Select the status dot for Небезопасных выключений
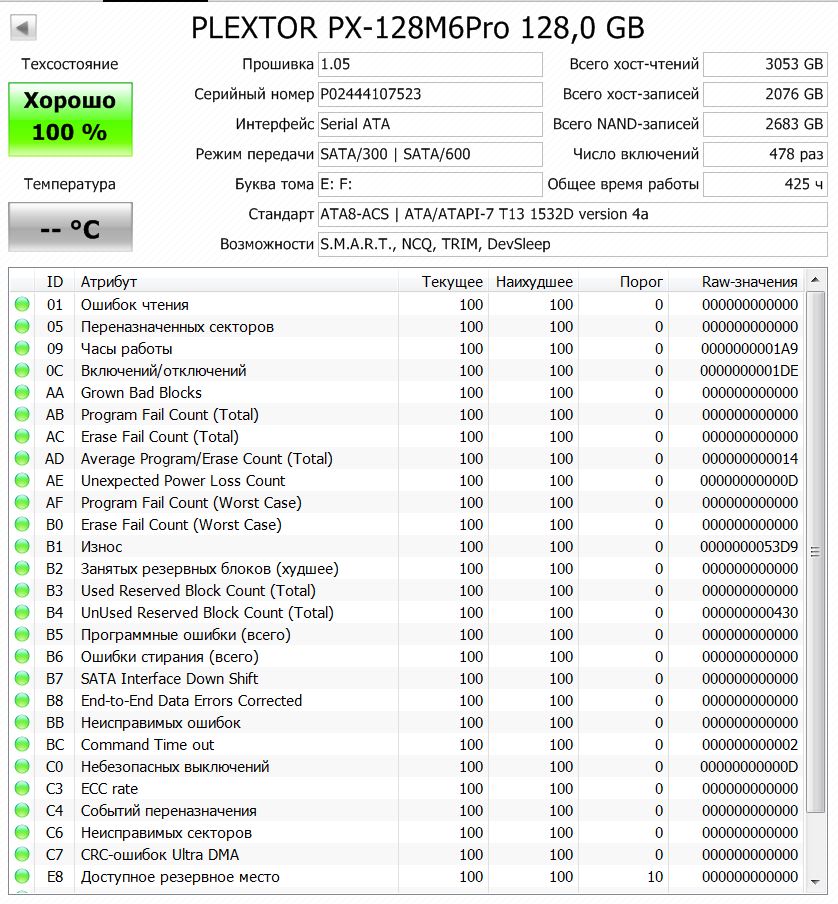 click(22, 766)
